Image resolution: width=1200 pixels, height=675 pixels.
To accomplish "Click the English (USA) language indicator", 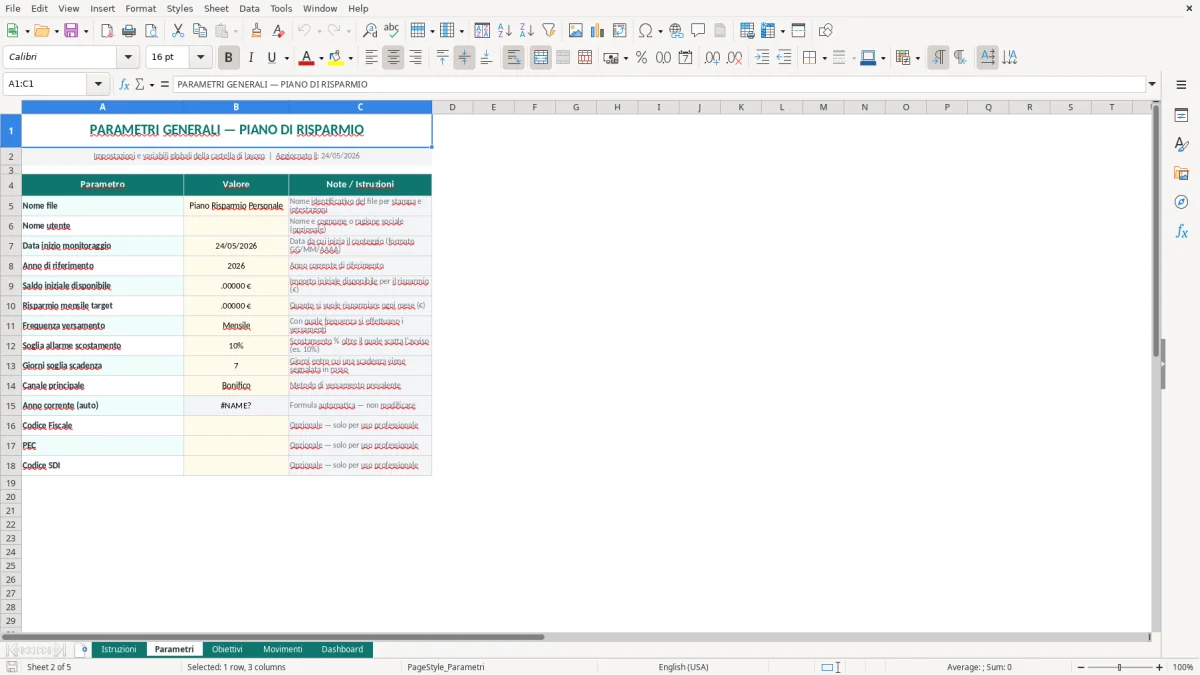I will pyautogui.click(x=683, y=667).
